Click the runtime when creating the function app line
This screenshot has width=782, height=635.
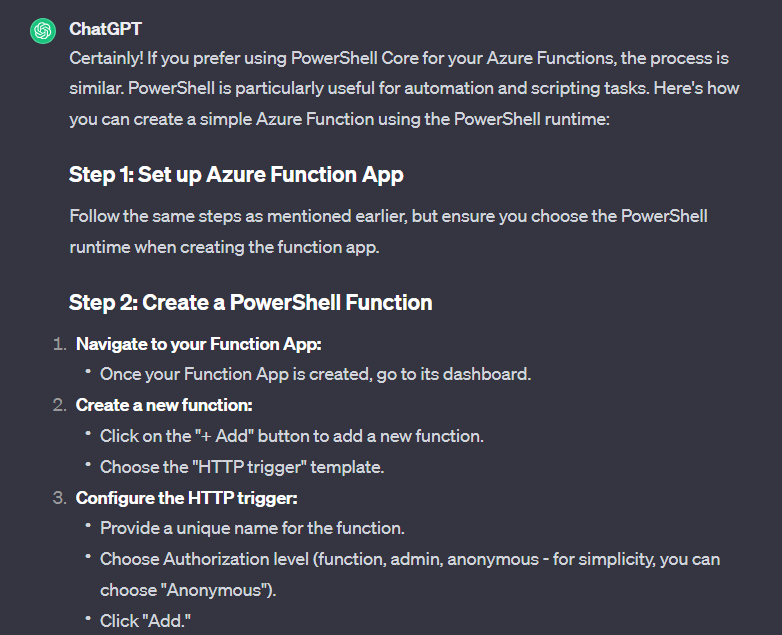coord(224,247)
